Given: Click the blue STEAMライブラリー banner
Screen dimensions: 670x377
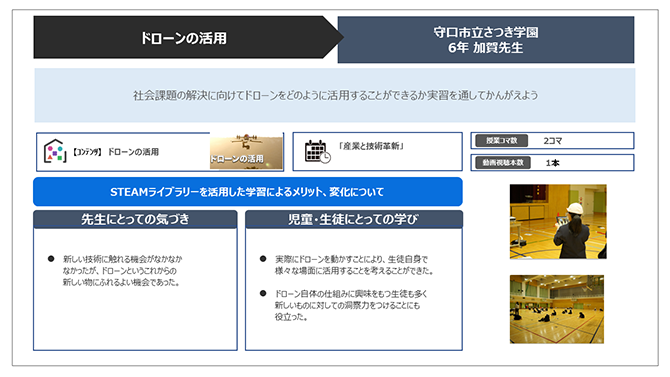Looking at the screenshot, I should point(248,192).
